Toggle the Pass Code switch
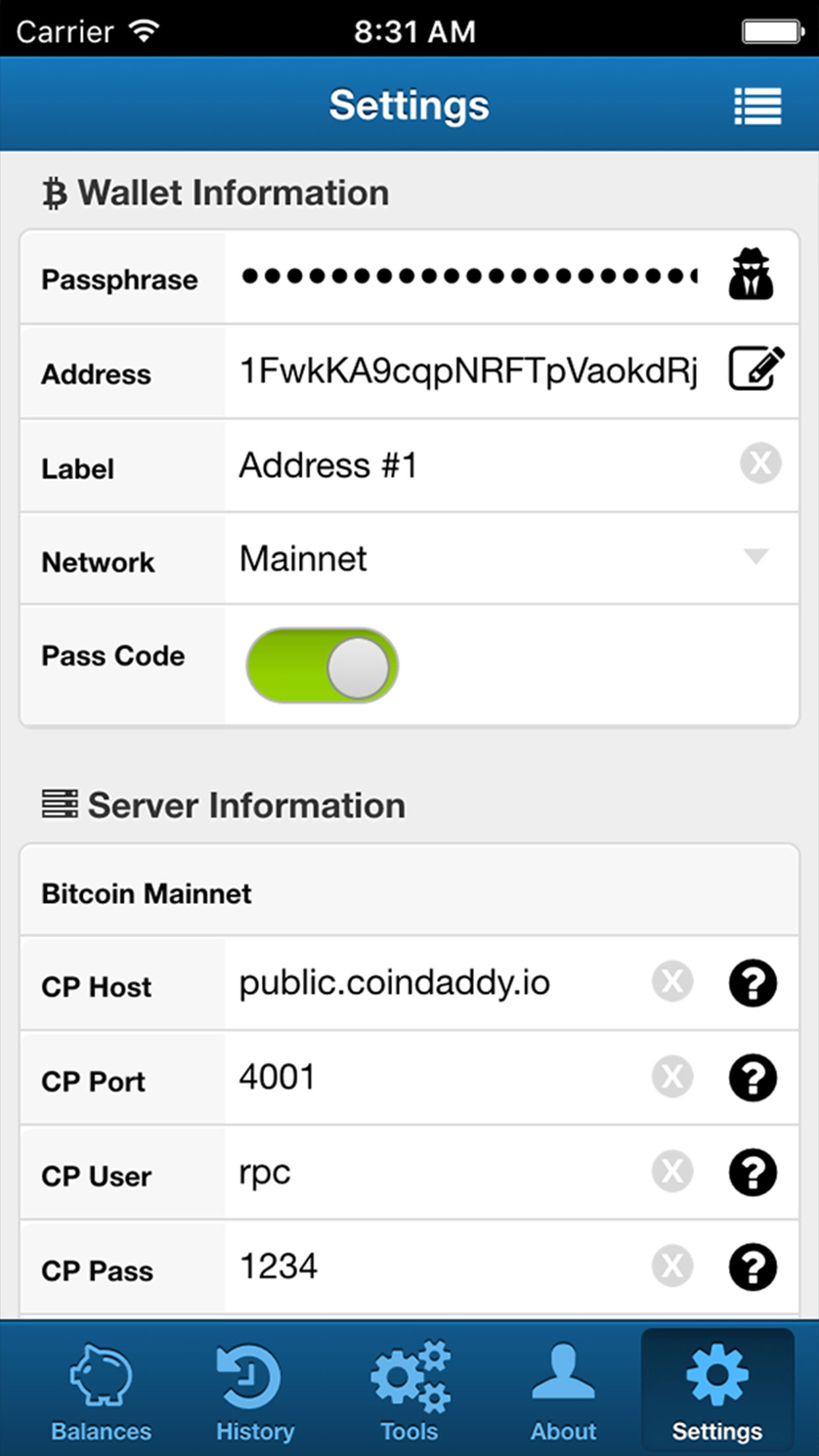 [322, 665]
